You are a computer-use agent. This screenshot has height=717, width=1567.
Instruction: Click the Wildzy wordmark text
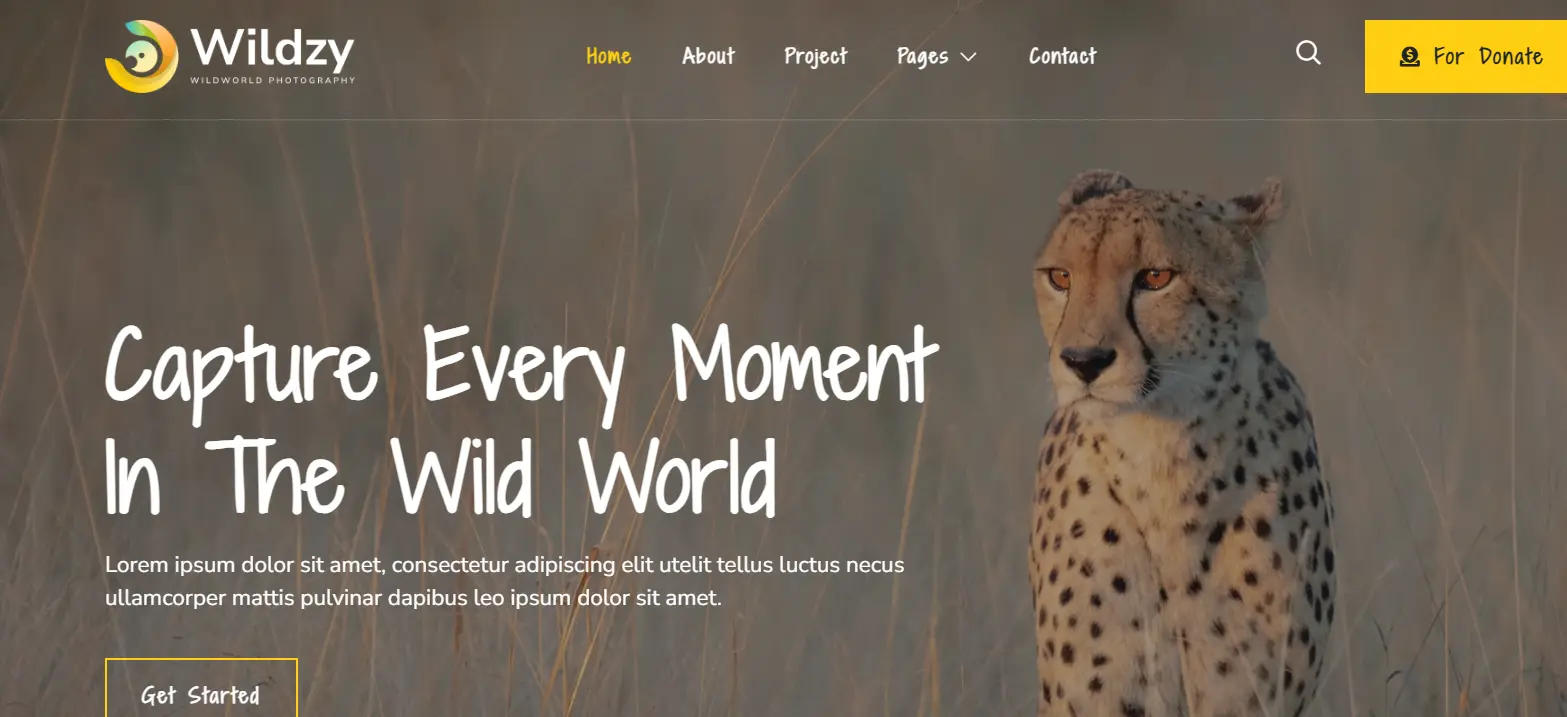[x=271, y=47]
